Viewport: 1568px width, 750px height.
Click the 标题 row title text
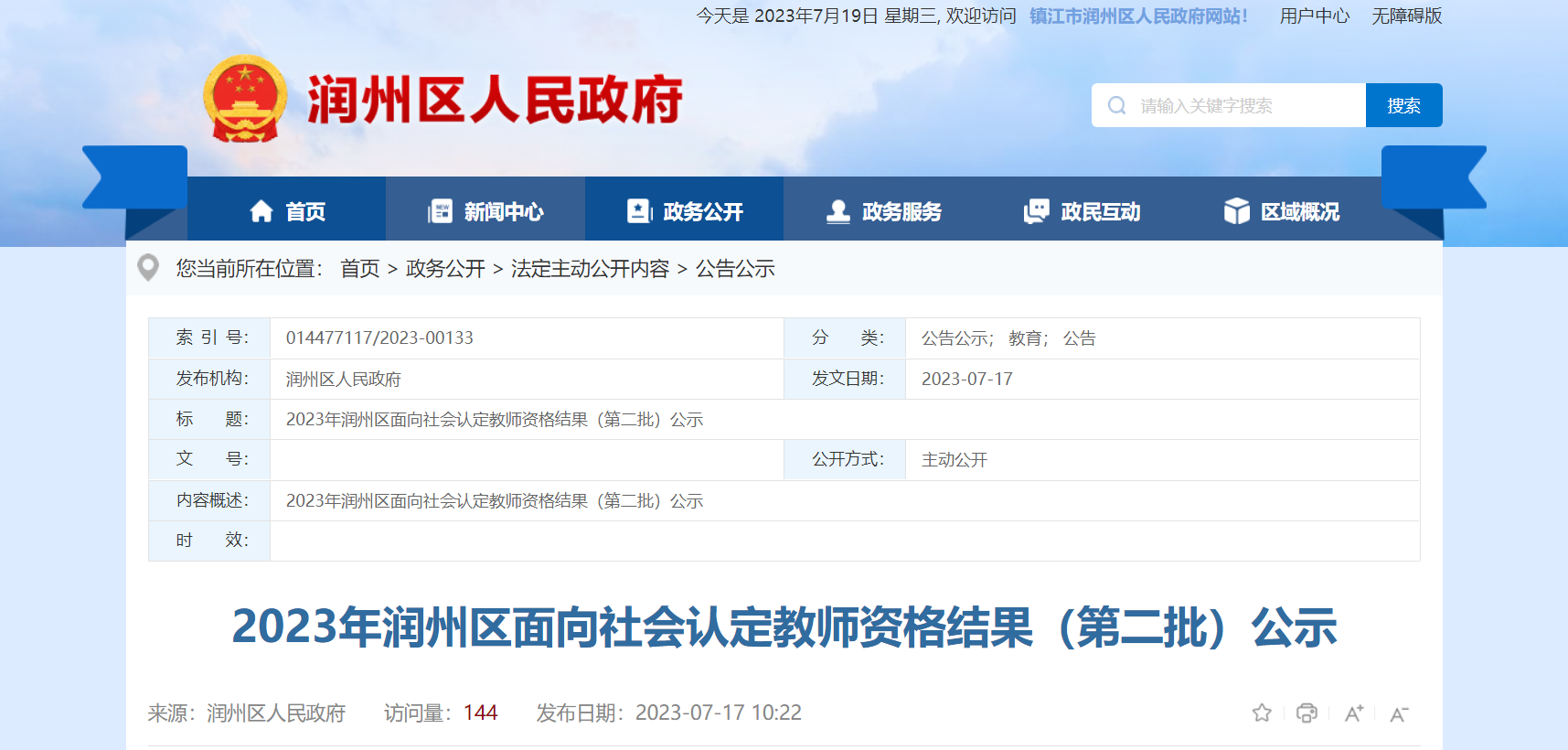(495, 419)
